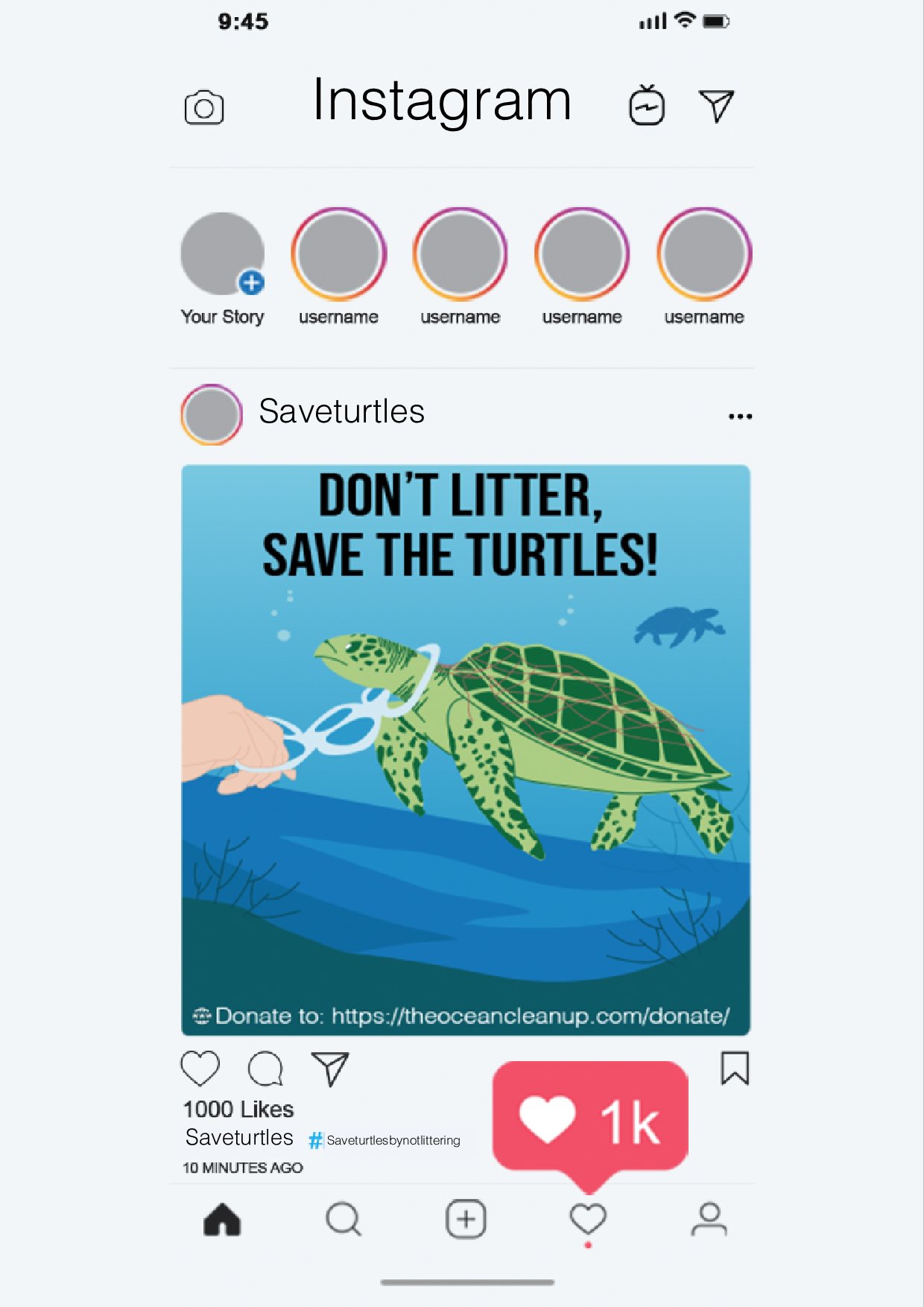Screen dimensions: 924x1307
Task: Open the 1000 Likes list
Action: click(x=238, y=1110)
